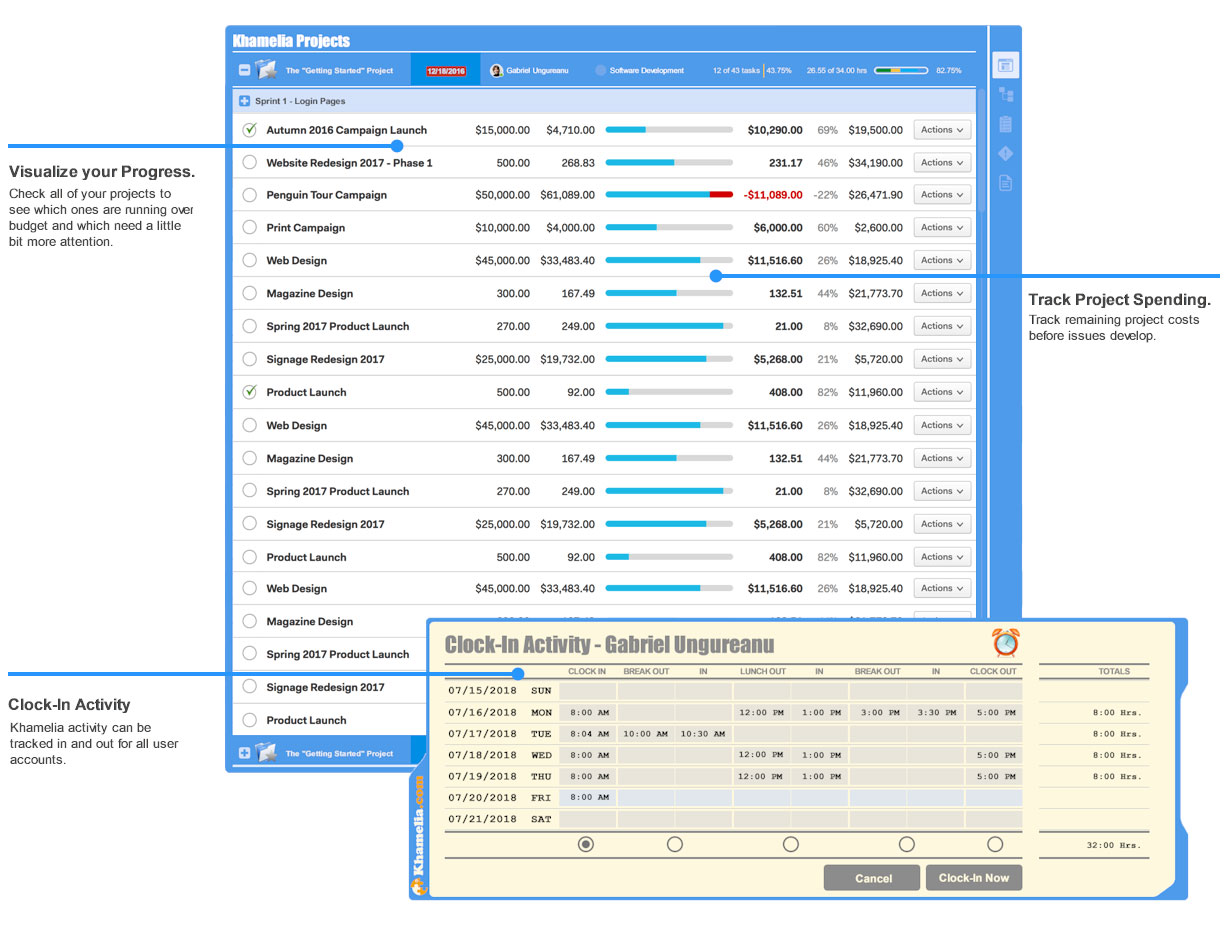Expand the bottom Getting Started project with plus
1229x925 pixels.
[x=244, y=753]
